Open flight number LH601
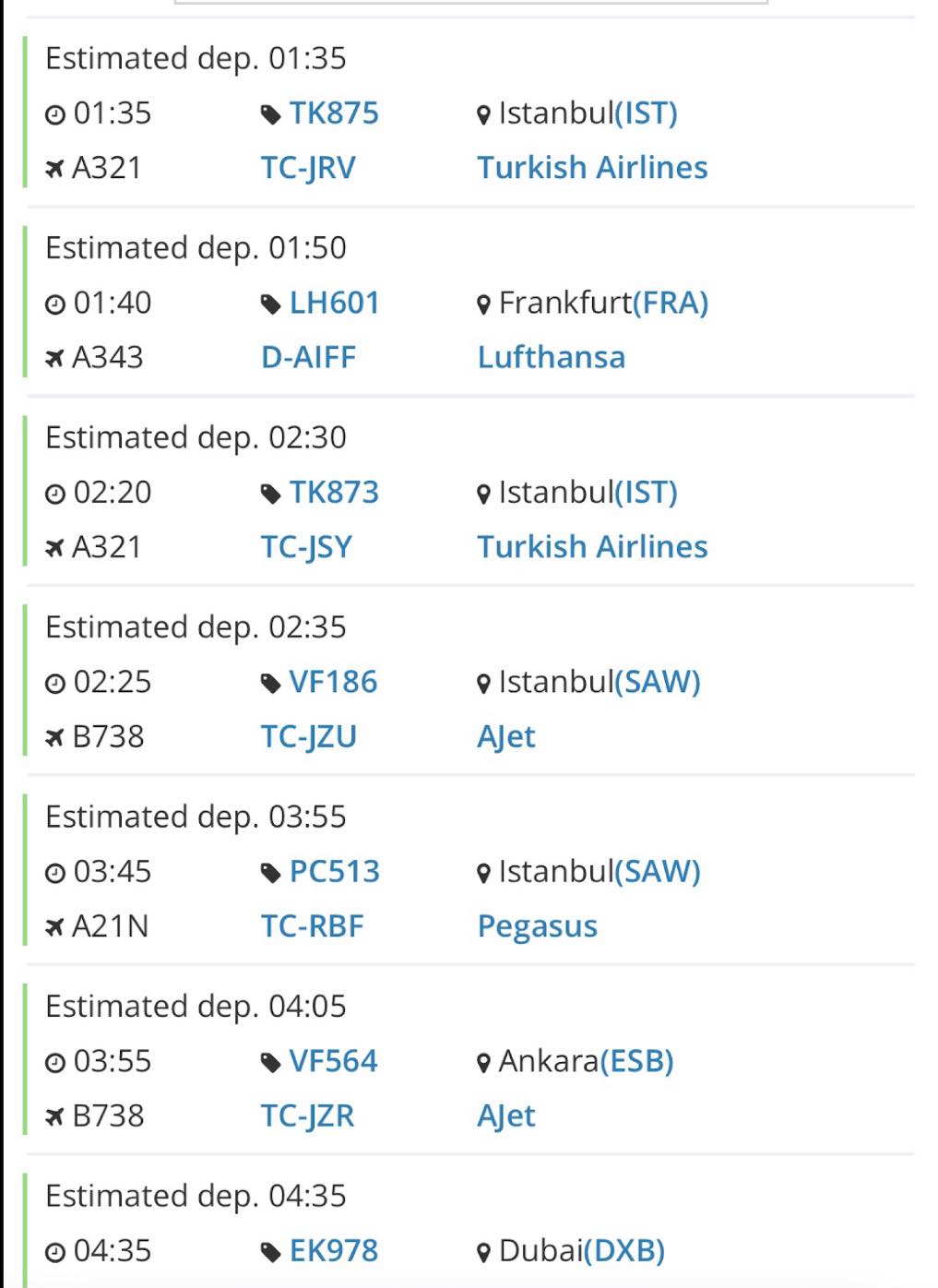 (334, 303)
